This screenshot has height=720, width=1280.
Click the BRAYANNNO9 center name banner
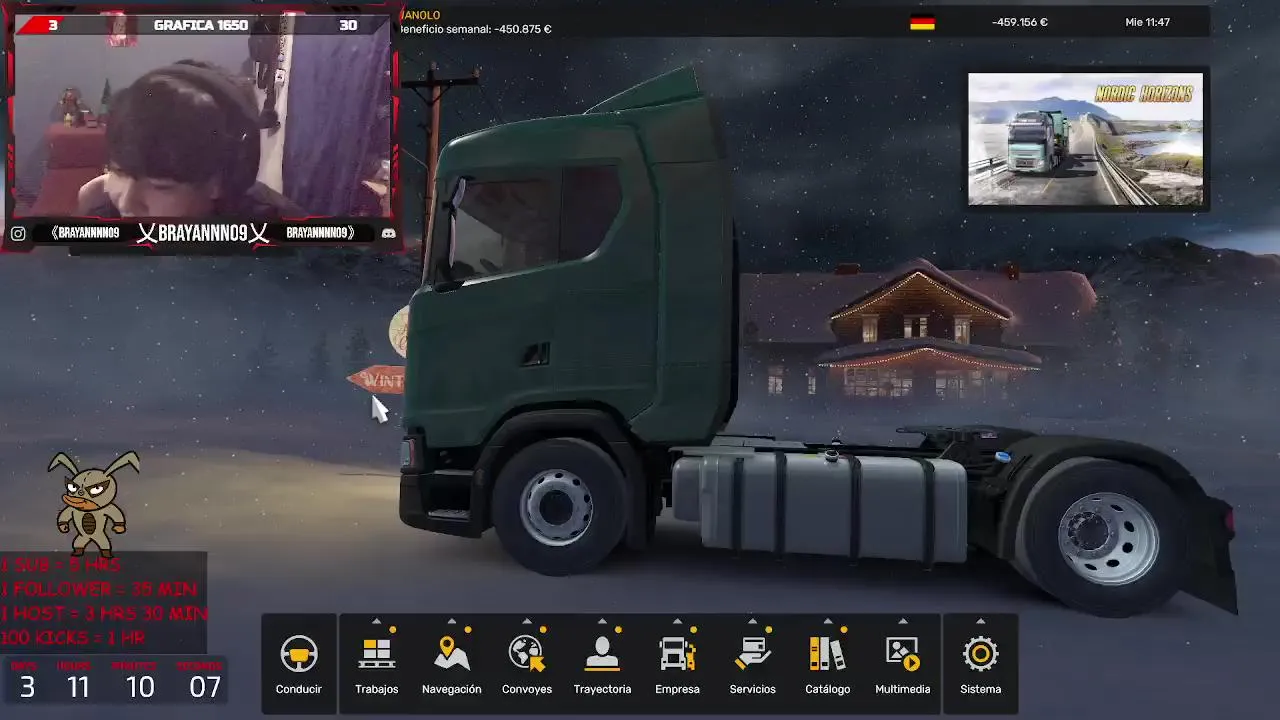point(203,233)
